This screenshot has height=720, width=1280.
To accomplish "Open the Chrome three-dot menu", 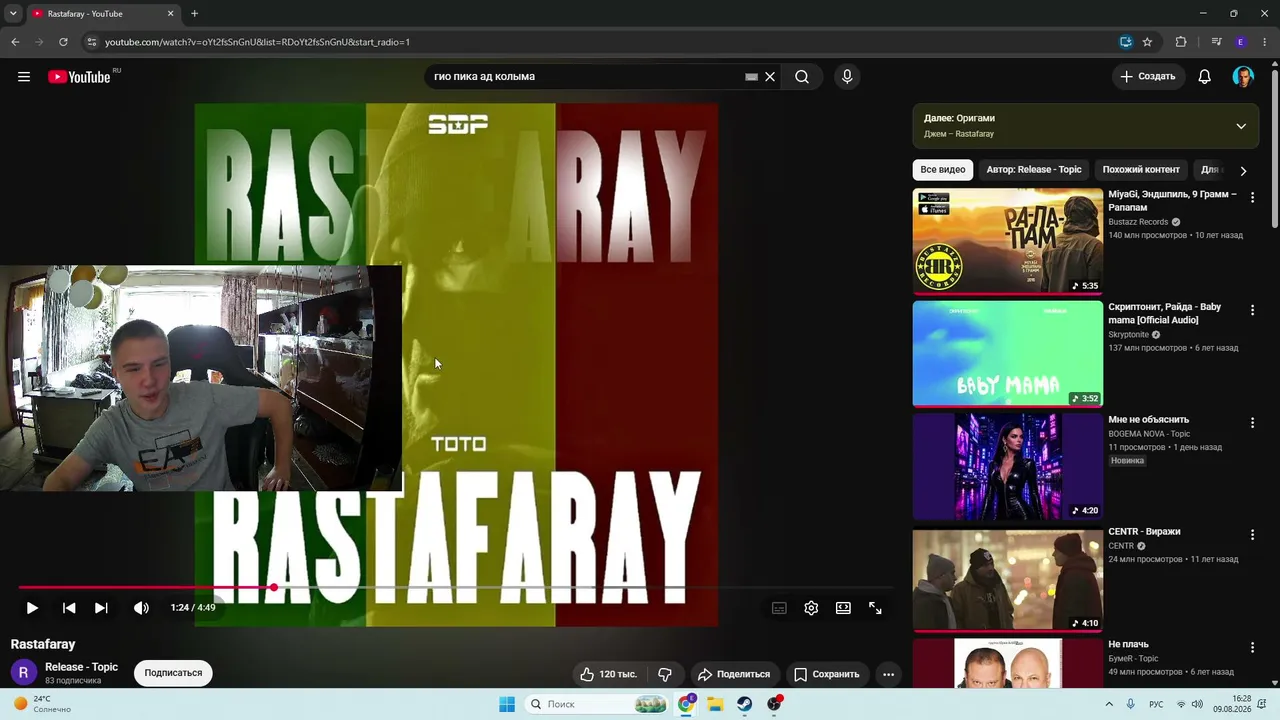I will point(1265,42).
